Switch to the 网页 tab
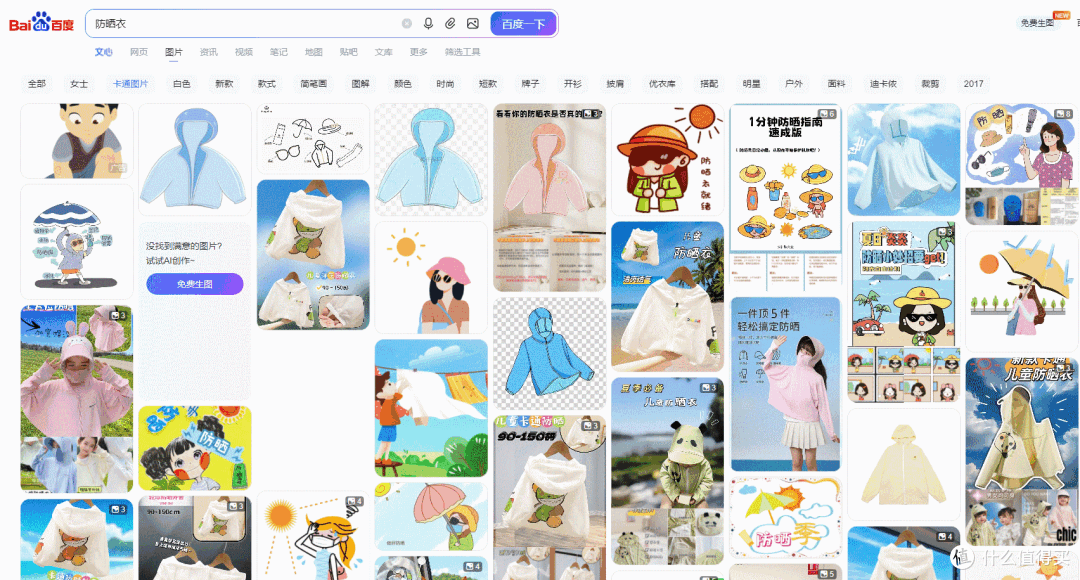 tap(138, 52)
